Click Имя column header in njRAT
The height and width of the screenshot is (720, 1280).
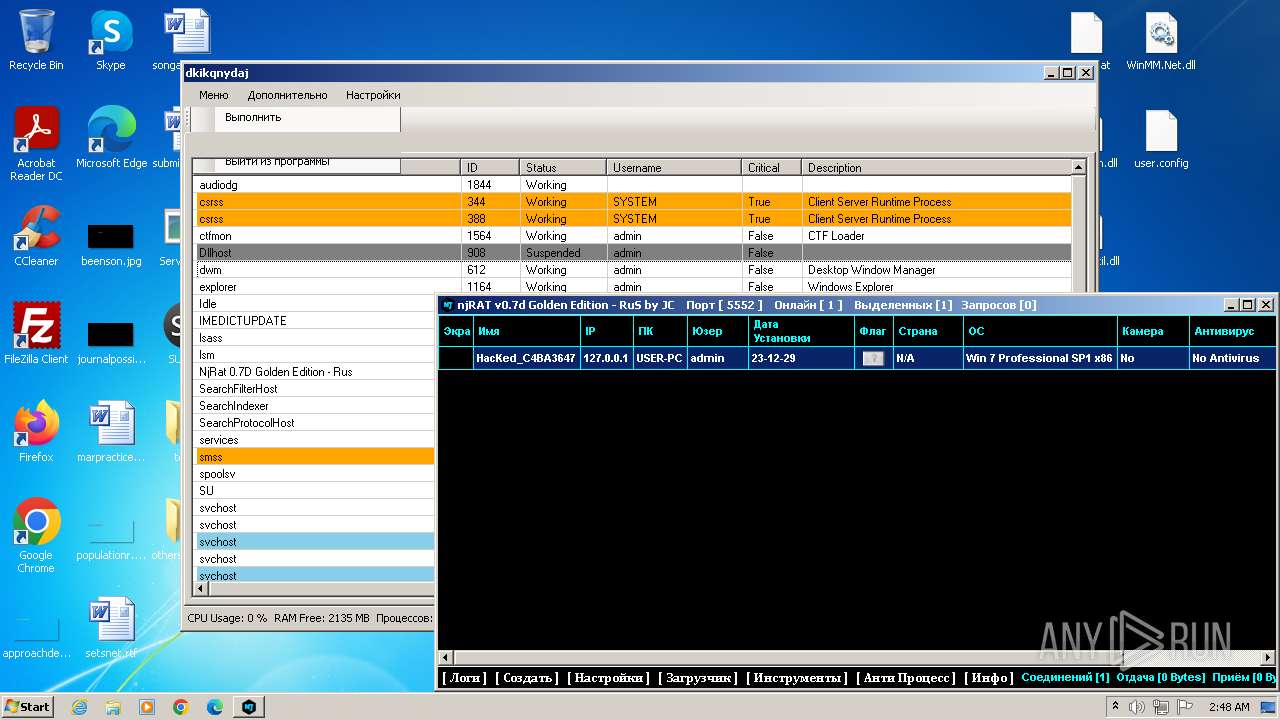click(x=527, y=331)
